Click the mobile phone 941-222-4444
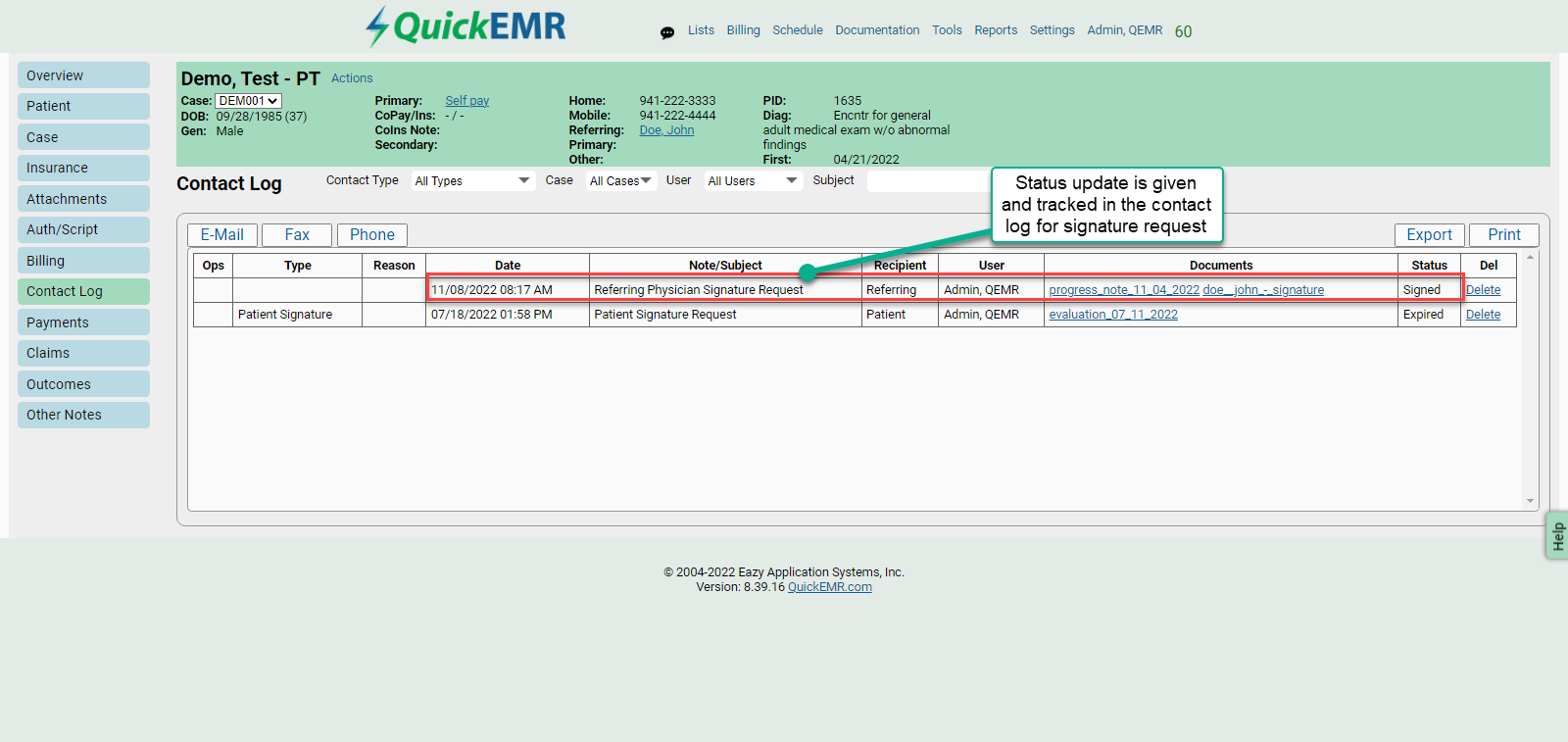Viewport: 1568px width, 742px height. (677, 116)
